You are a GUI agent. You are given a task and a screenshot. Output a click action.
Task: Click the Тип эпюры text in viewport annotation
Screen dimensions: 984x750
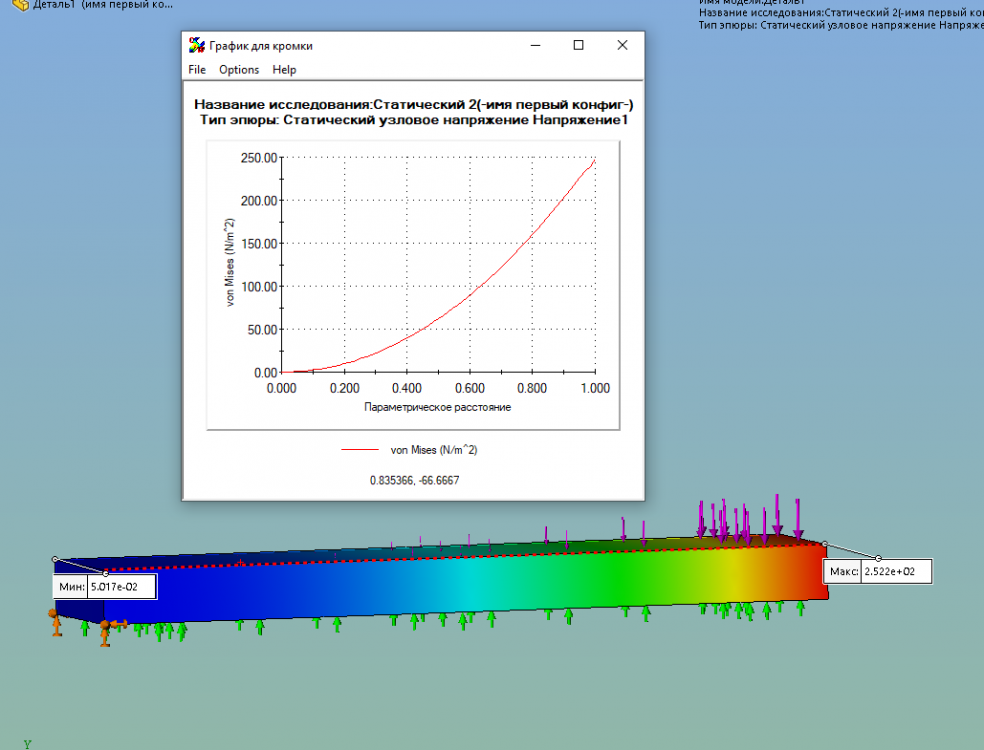[x=841, y=25]
